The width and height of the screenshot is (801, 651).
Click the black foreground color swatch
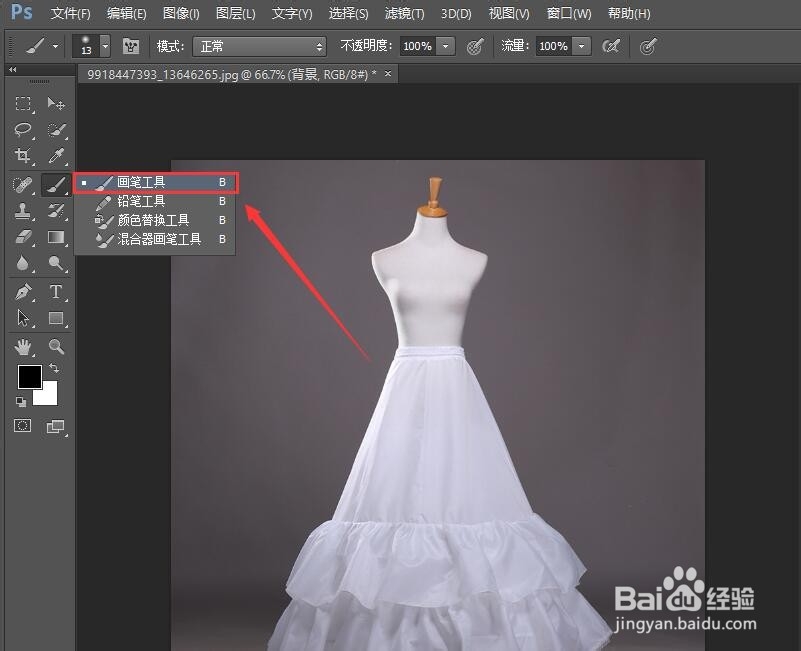click(x=30, y=377)
